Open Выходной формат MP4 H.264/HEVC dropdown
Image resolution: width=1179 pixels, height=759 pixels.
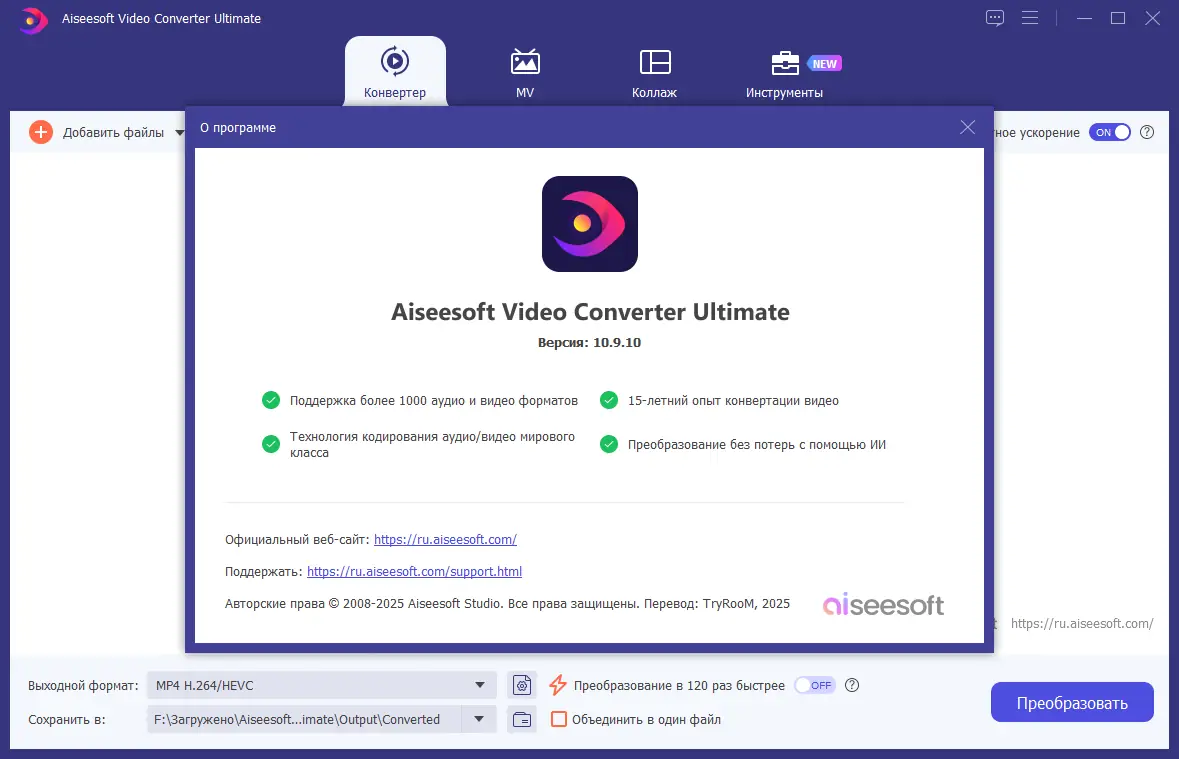point(322,685)
